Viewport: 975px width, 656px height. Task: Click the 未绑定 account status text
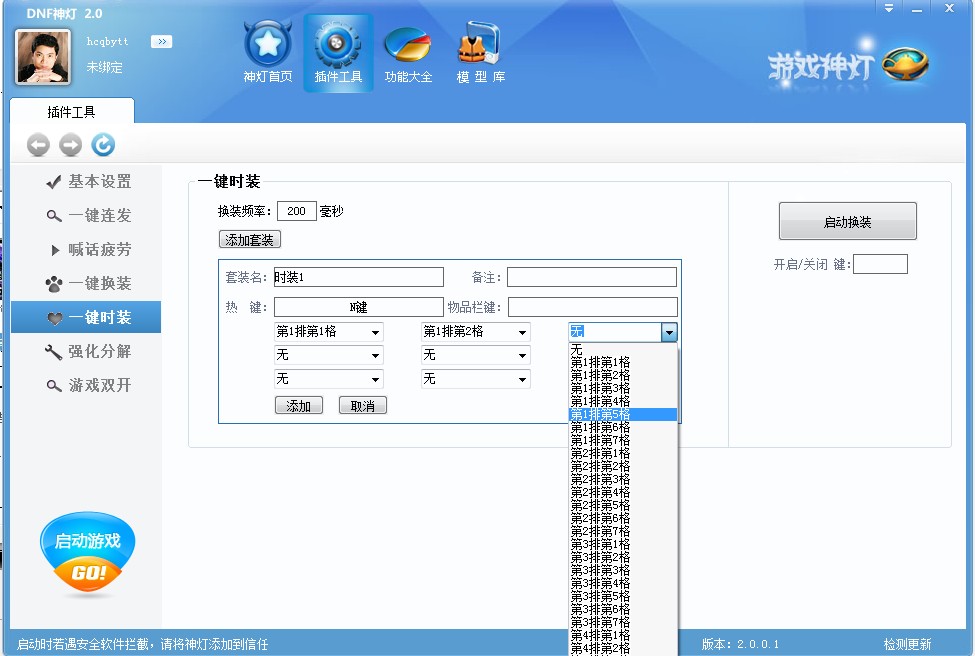(104, 67)
